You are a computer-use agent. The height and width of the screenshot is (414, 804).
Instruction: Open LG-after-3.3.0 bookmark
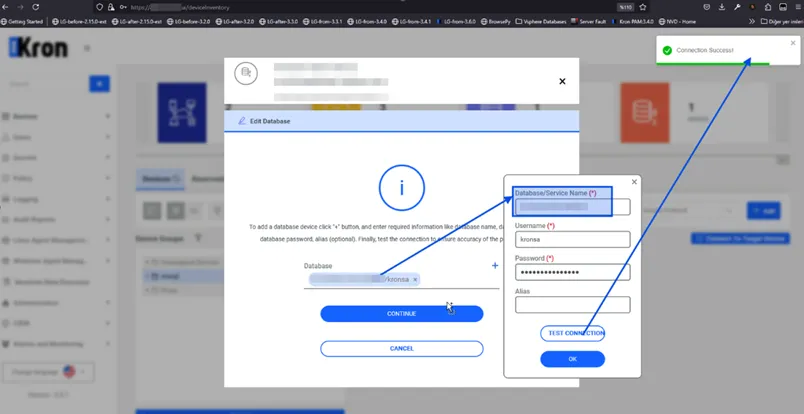point(278,22)
